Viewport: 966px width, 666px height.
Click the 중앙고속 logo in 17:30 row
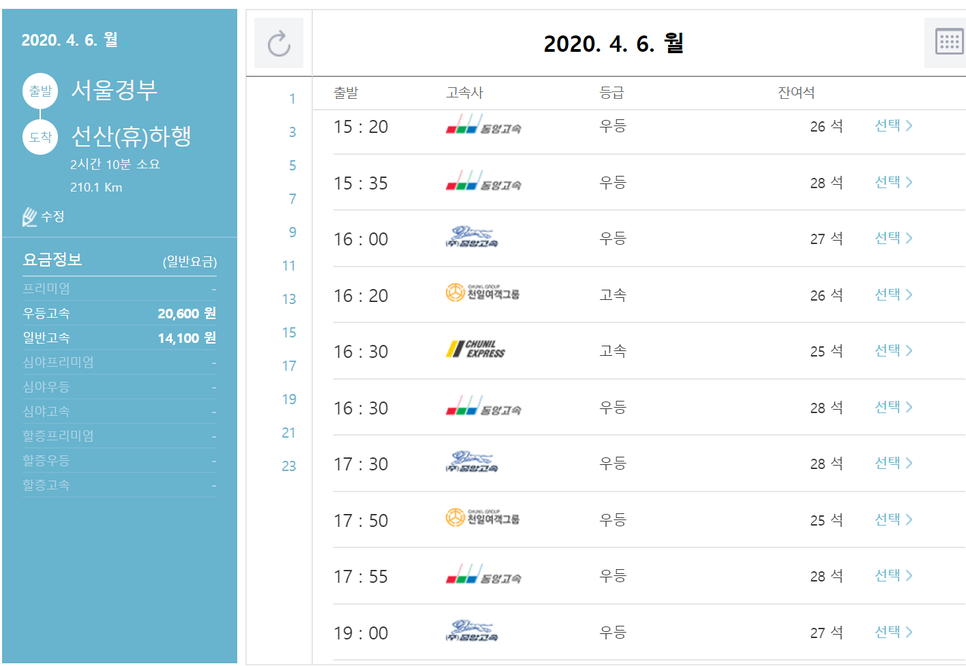point(472,462)
